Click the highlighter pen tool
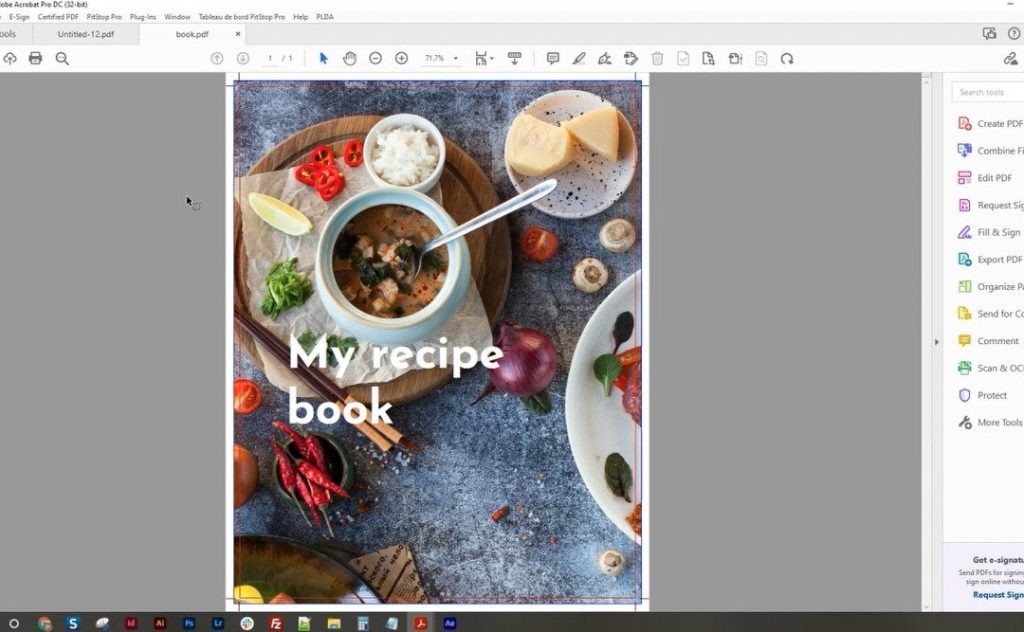The width and height of the screenshot is (1024, 632). pos(579,59)
